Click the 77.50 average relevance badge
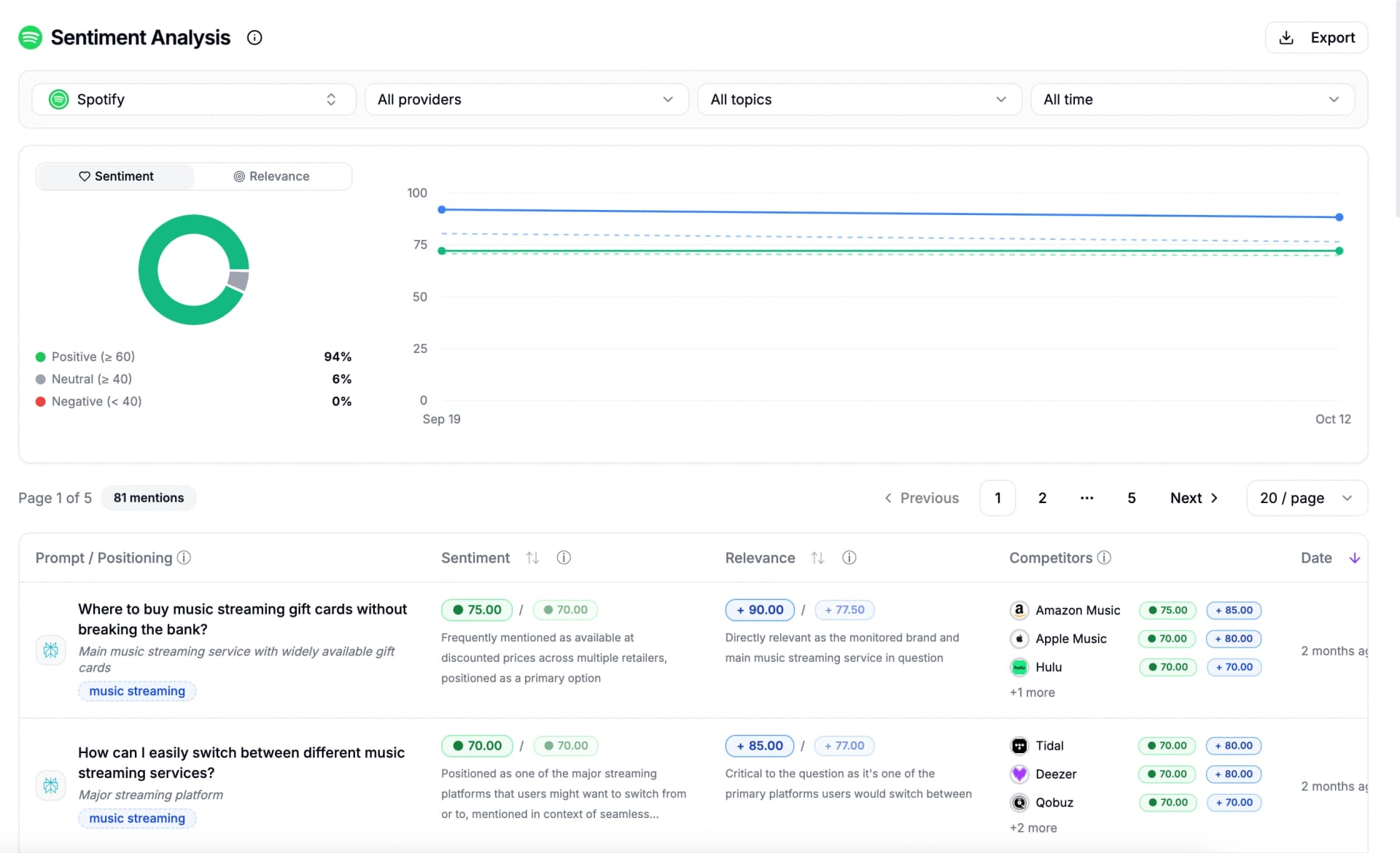 pos(844,610)
